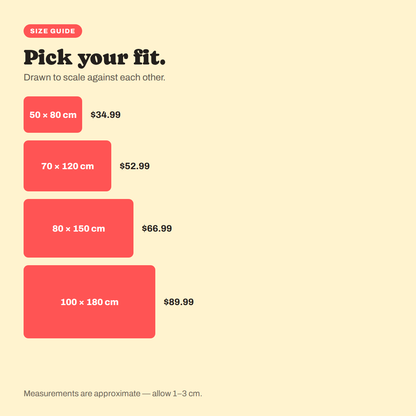Click the word SIZE in the red badge
Screen dimensions: 416x416
pos(39,31)
